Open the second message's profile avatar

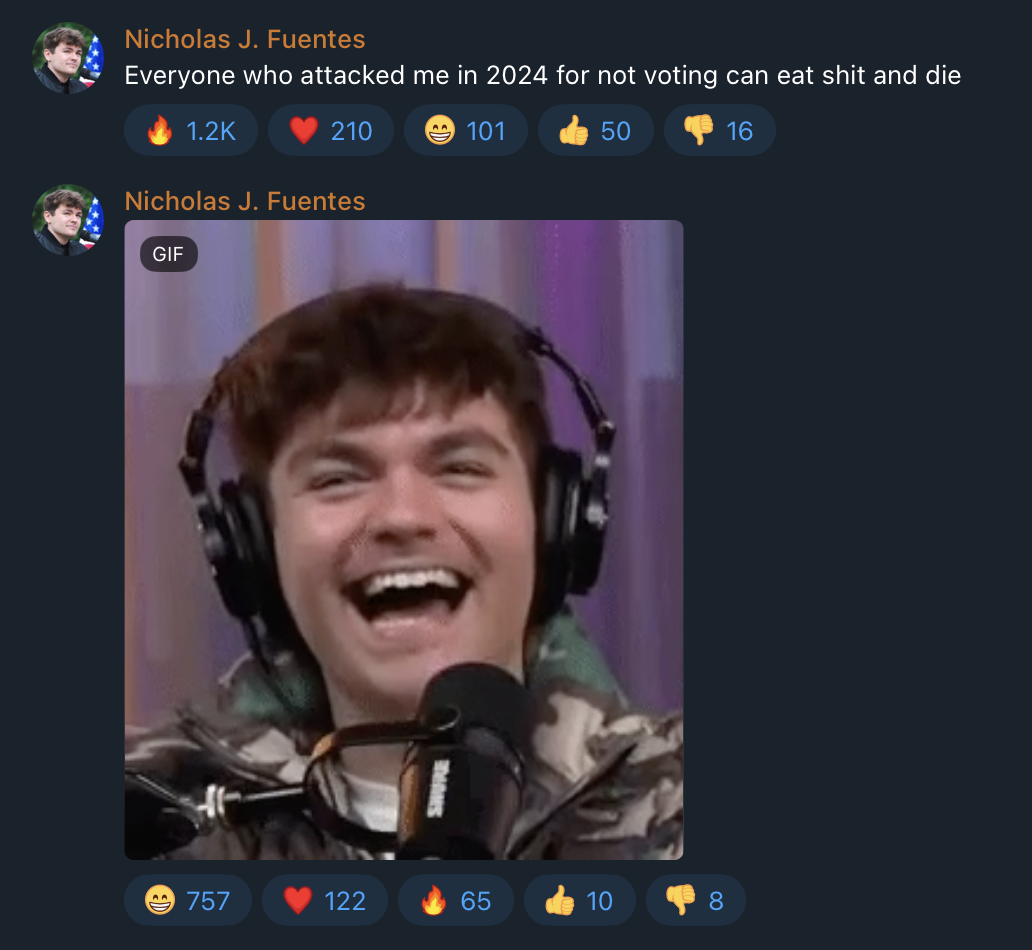click(x=68, y=220)
